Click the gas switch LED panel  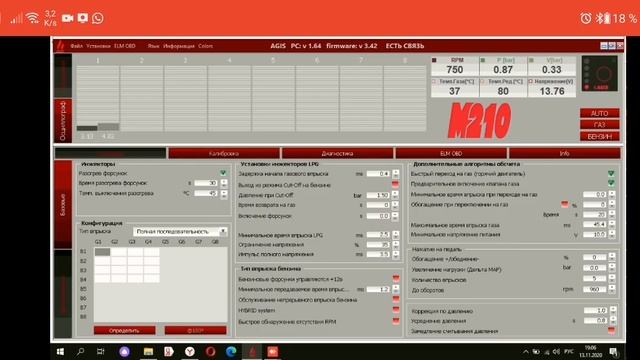(x=600, y=74)
